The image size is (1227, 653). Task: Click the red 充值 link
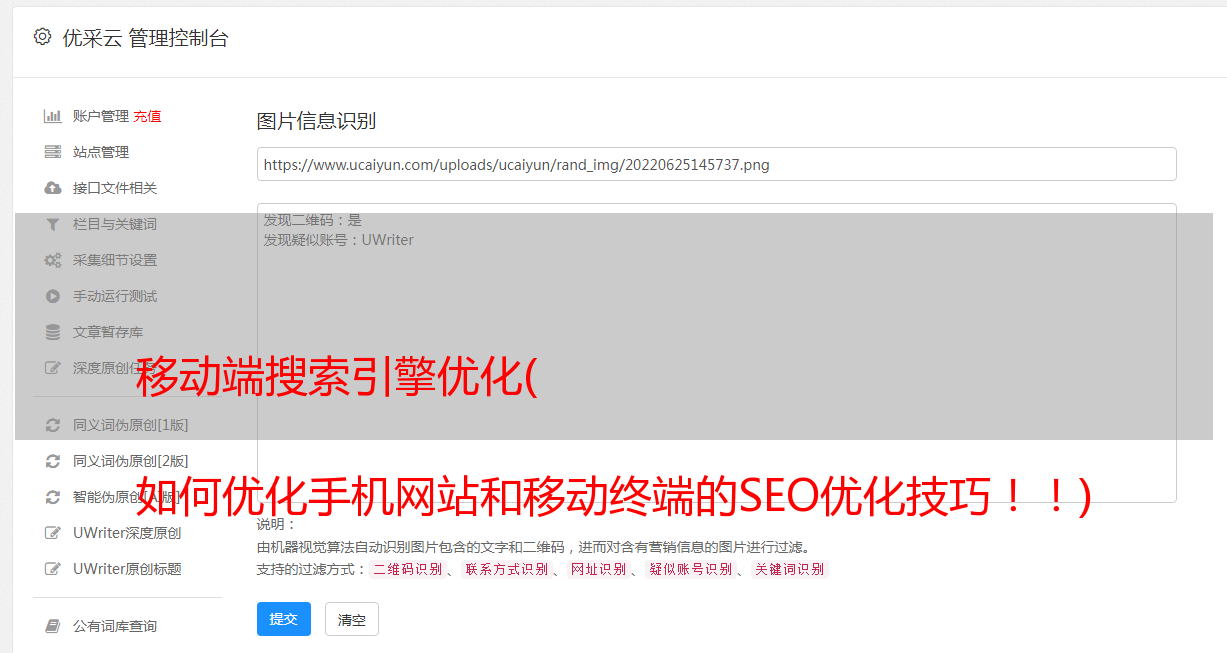coord(147,116)
